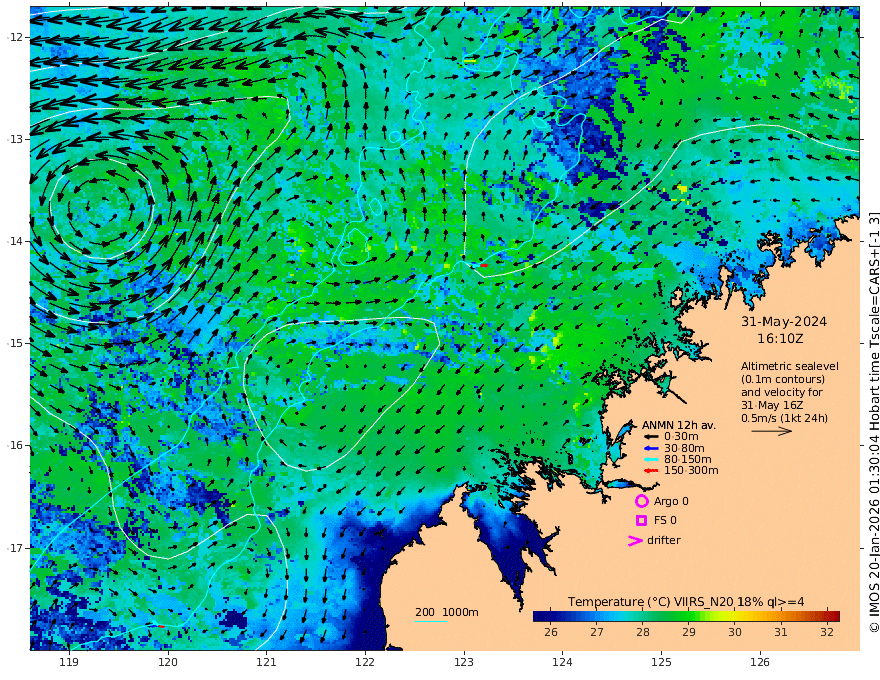Click the Altimetric sealevel caption text

pyautogui.click(x=790, y=366)
